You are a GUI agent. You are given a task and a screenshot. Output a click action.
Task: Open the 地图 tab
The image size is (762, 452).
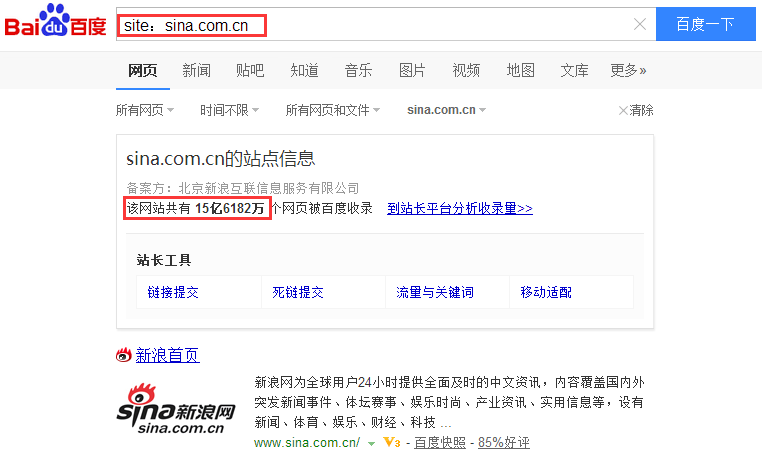520,70
